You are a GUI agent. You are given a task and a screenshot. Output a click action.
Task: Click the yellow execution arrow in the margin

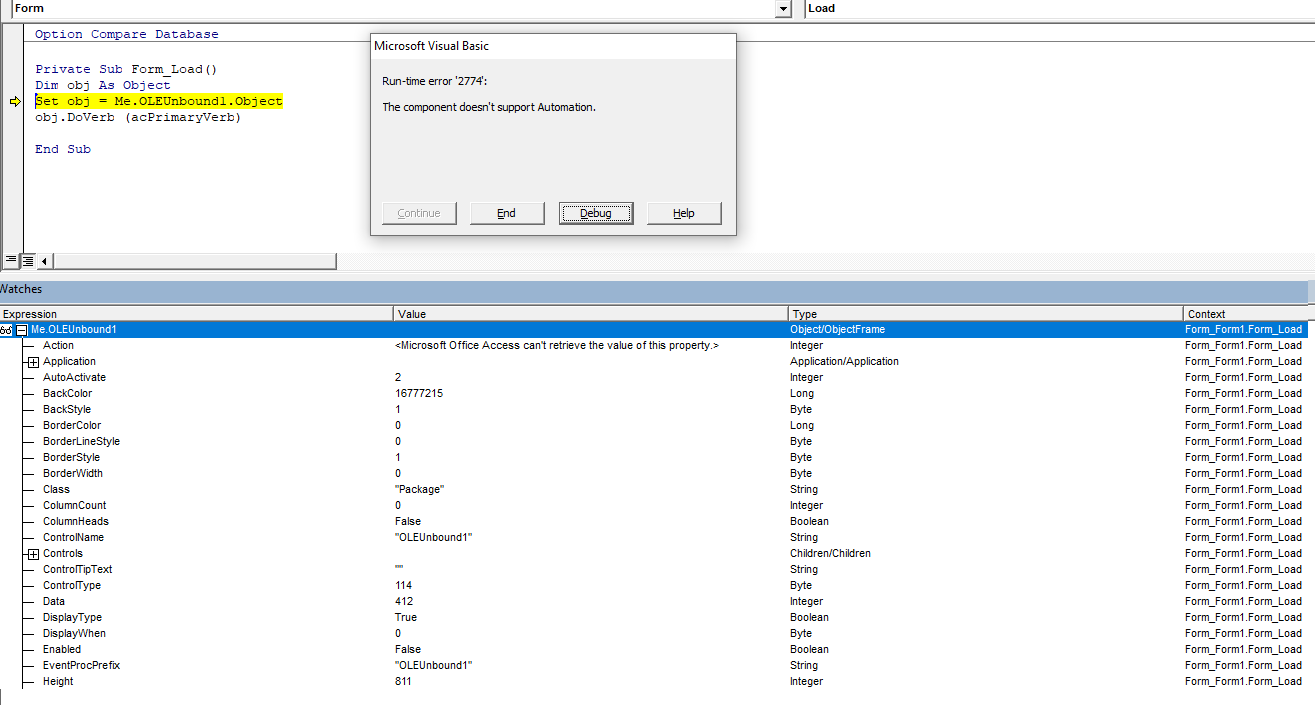14,102
